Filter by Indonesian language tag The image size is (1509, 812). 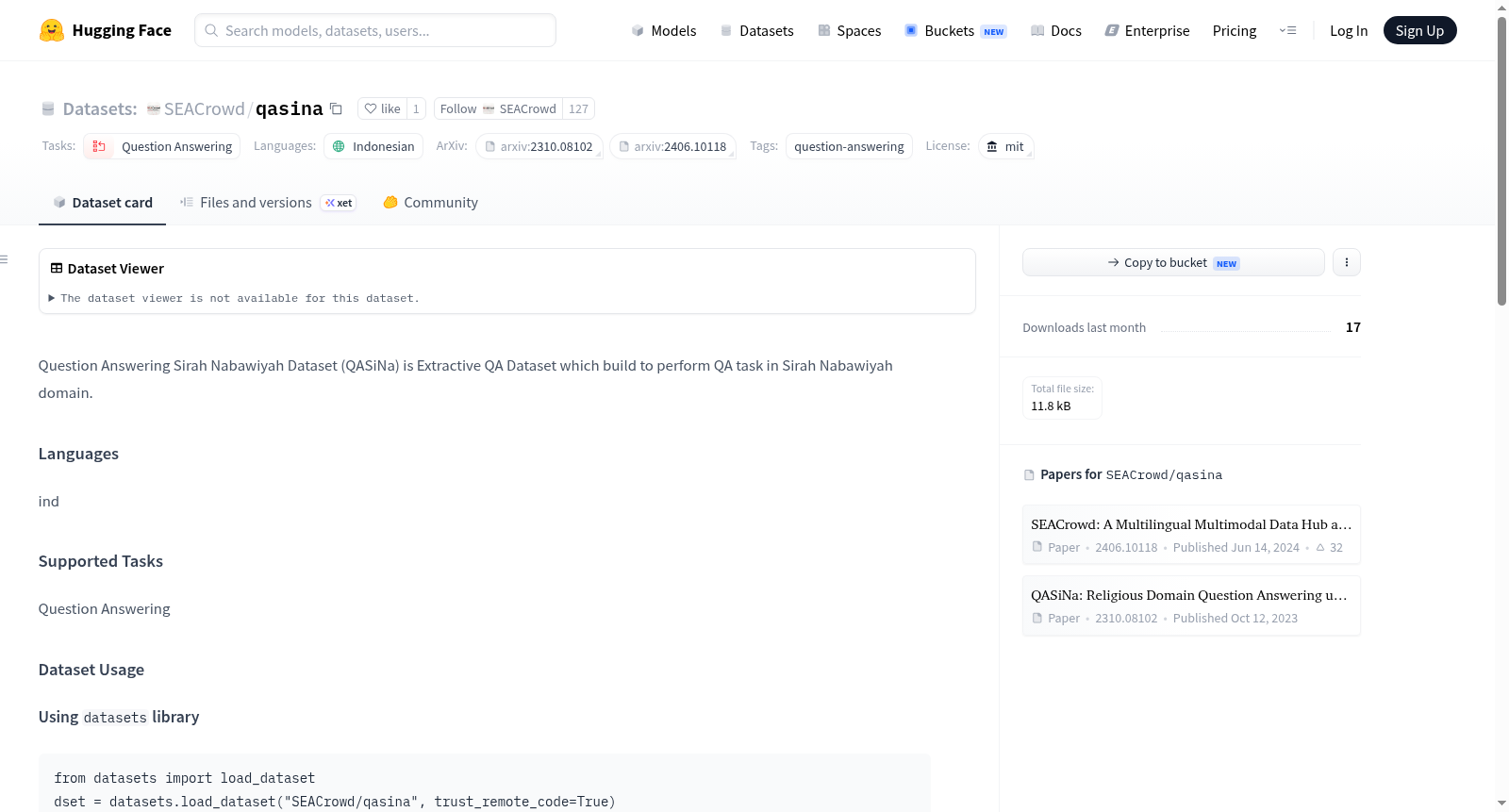click(x=373, y=146)
